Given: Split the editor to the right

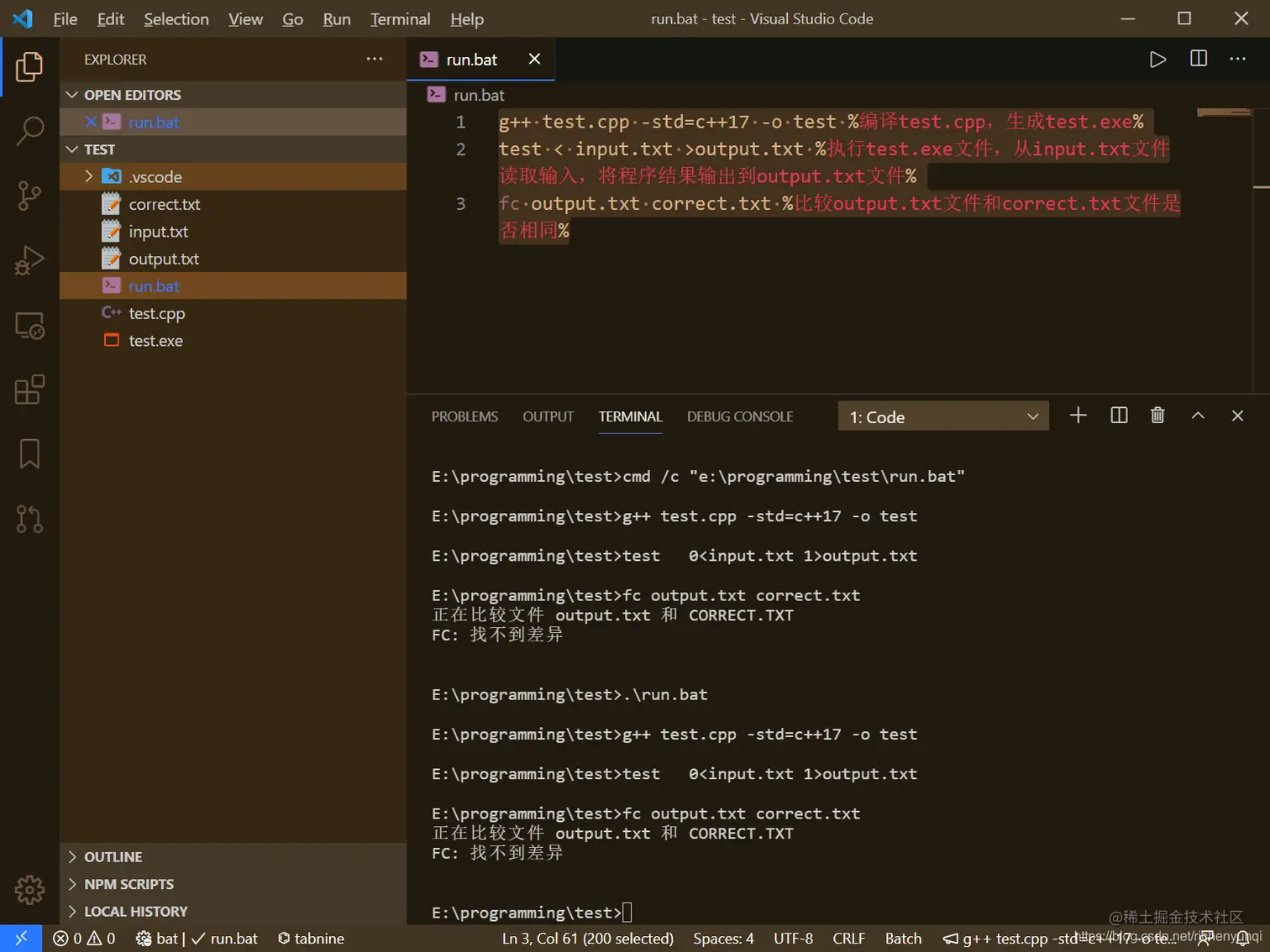Looking at the screenshot, I should (1199, 59).
